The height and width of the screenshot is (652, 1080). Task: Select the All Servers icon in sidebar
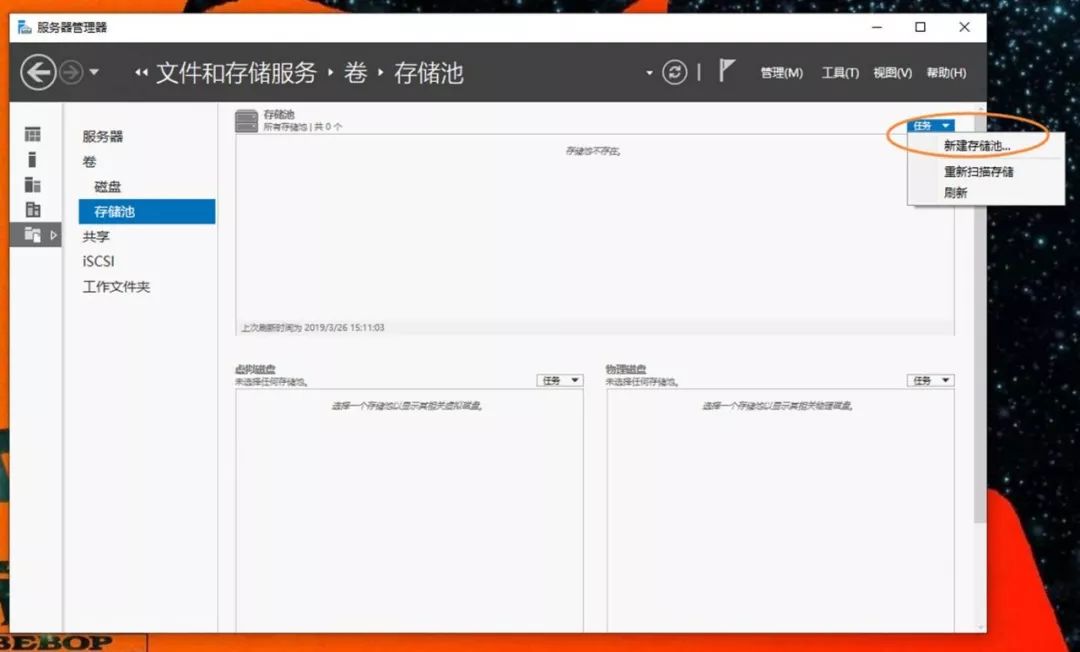click(x=32, y=185)
